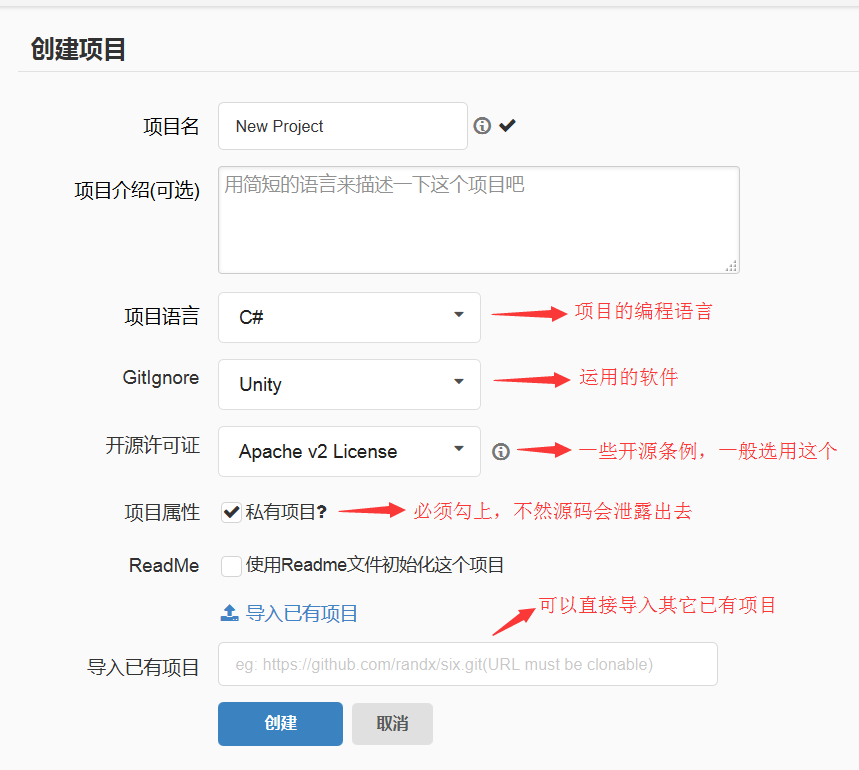859x770 pixels.
Task: Enable the Readme initialization checkbox
Action: (x=231, y=566)
